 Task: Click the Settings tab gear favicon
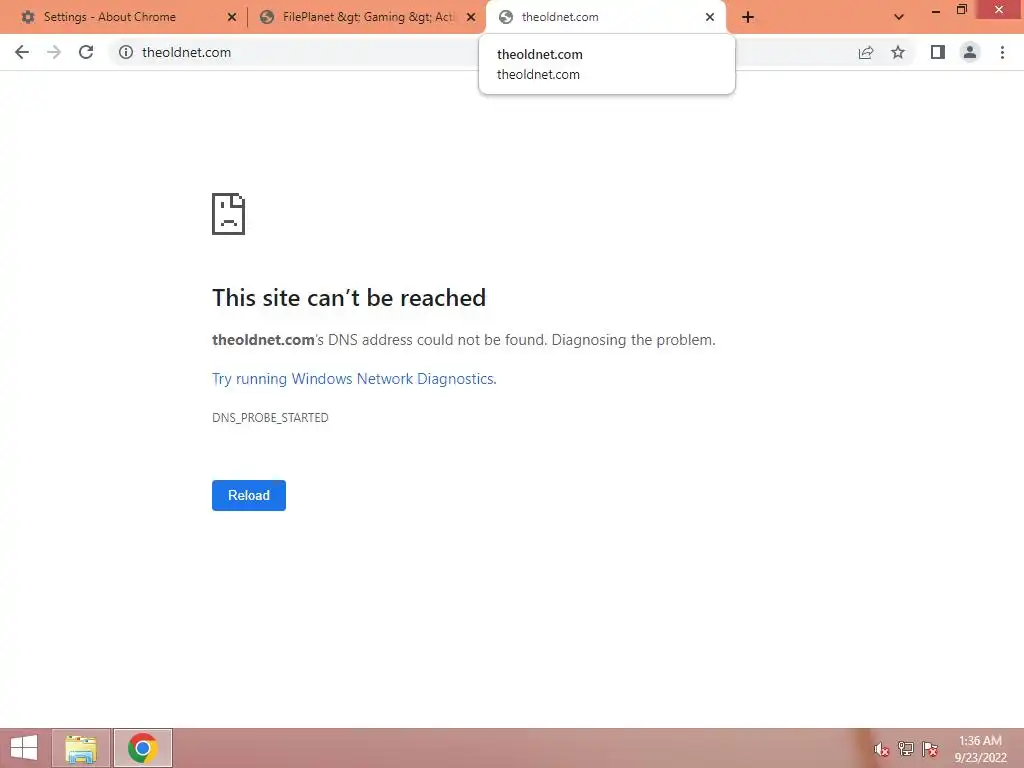click(x=28, y=18)
